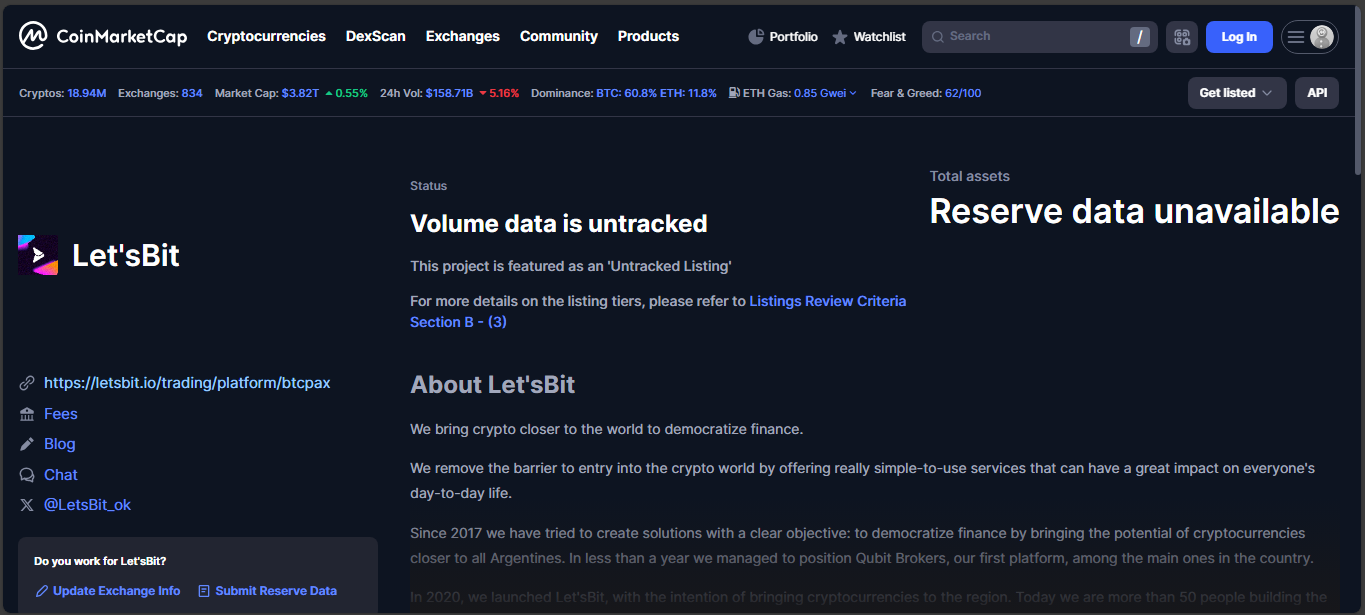Click the Let'sBit exchange logo
The width and height of the screenshot is (1365, 615).
click(38, 255)
